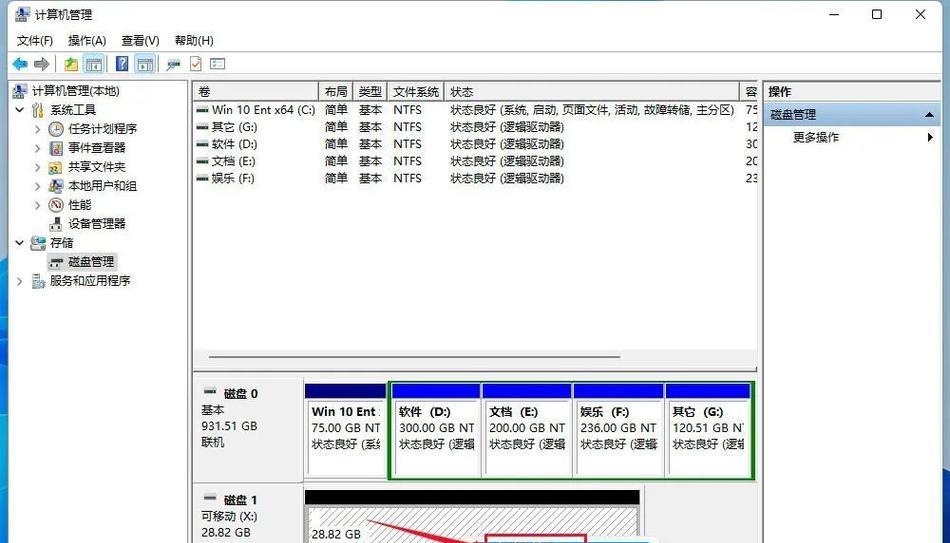Expand the 任务计划程序 node

38,129
